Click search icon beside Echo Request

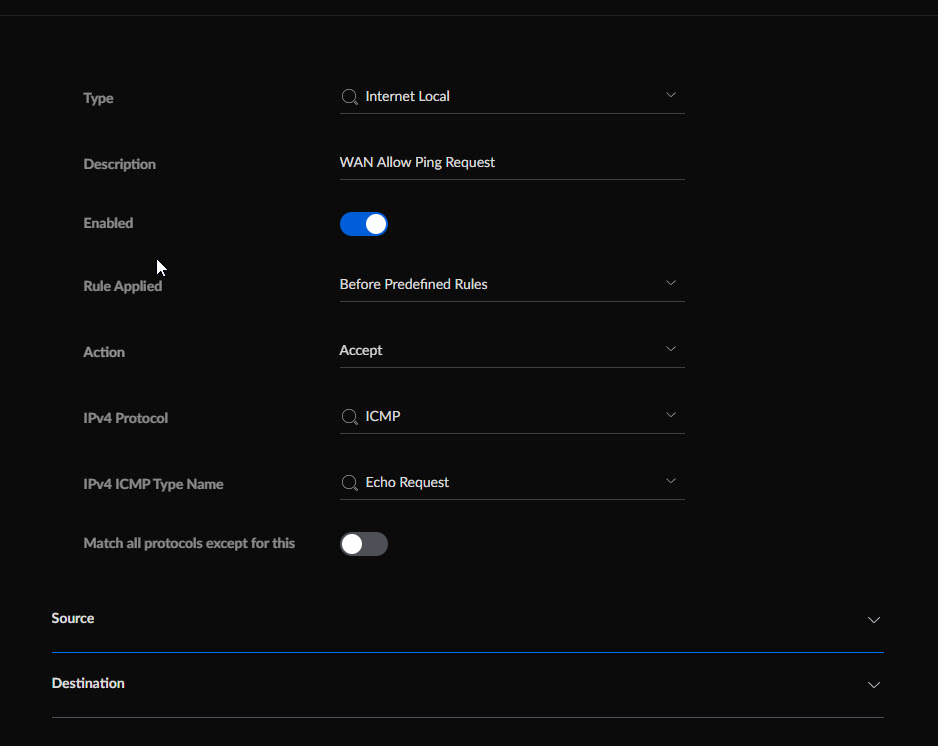pos(349,483)
